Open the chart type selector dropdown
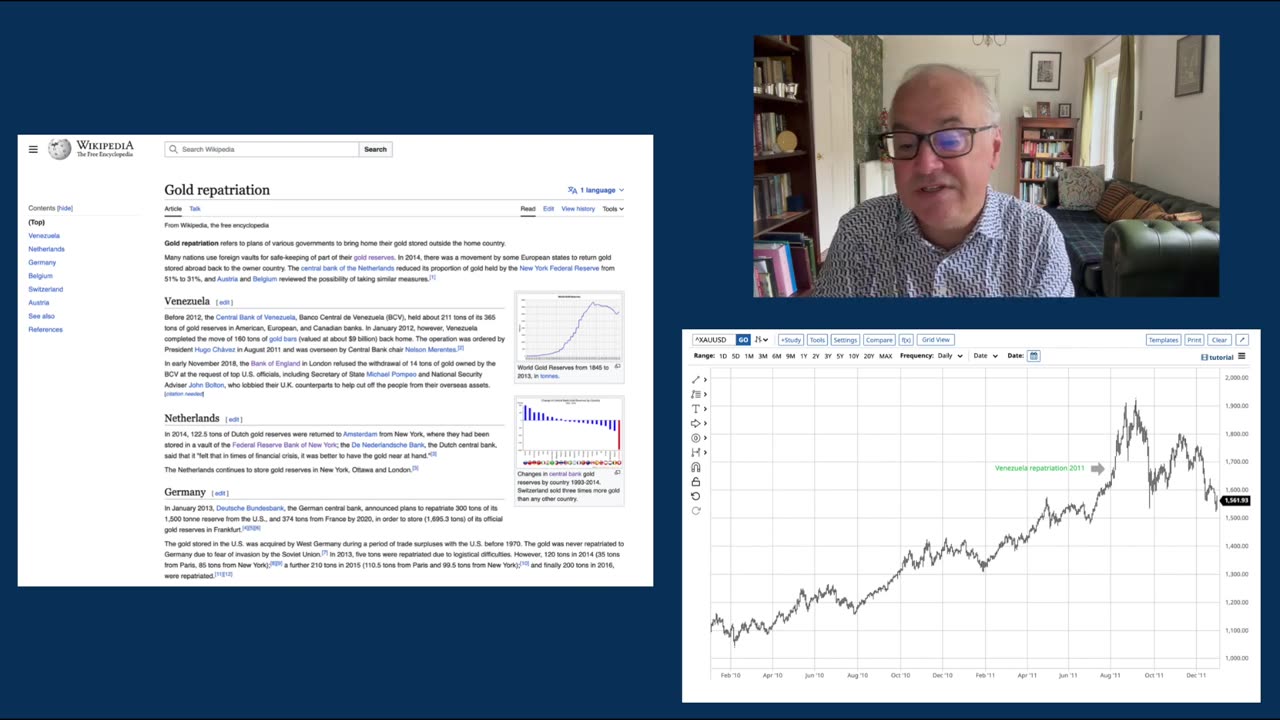1280x720 pixels. pyautogui.click(x=761, y=340)
